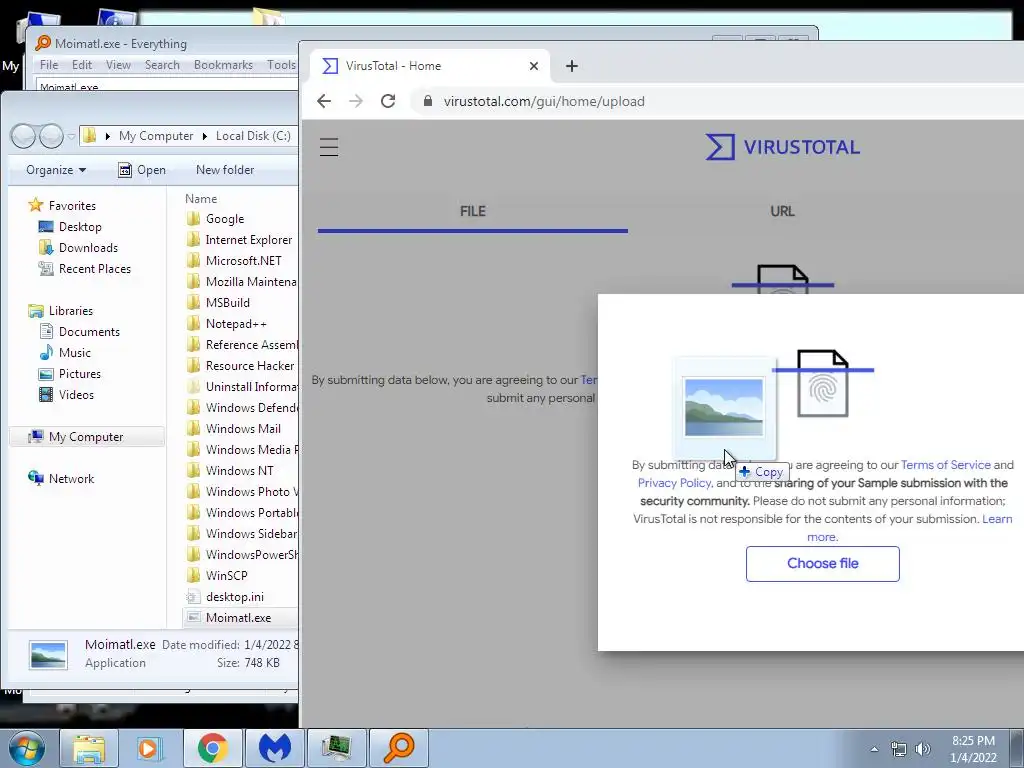Select the Internet Explorer folder
Viewport: 1024px width, 768px height.
[x=239, y=240]
